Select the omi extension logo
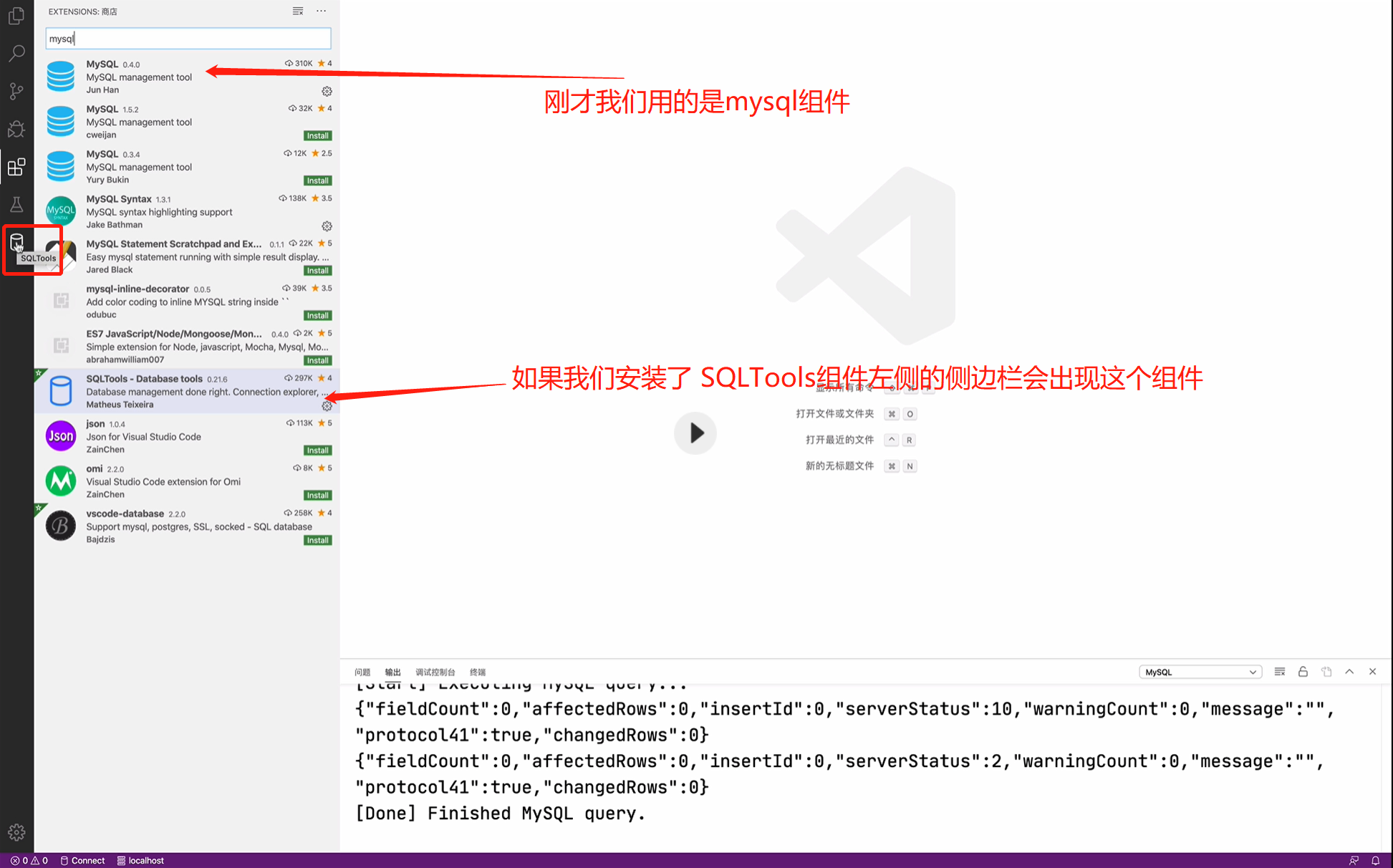 point(61,481)
